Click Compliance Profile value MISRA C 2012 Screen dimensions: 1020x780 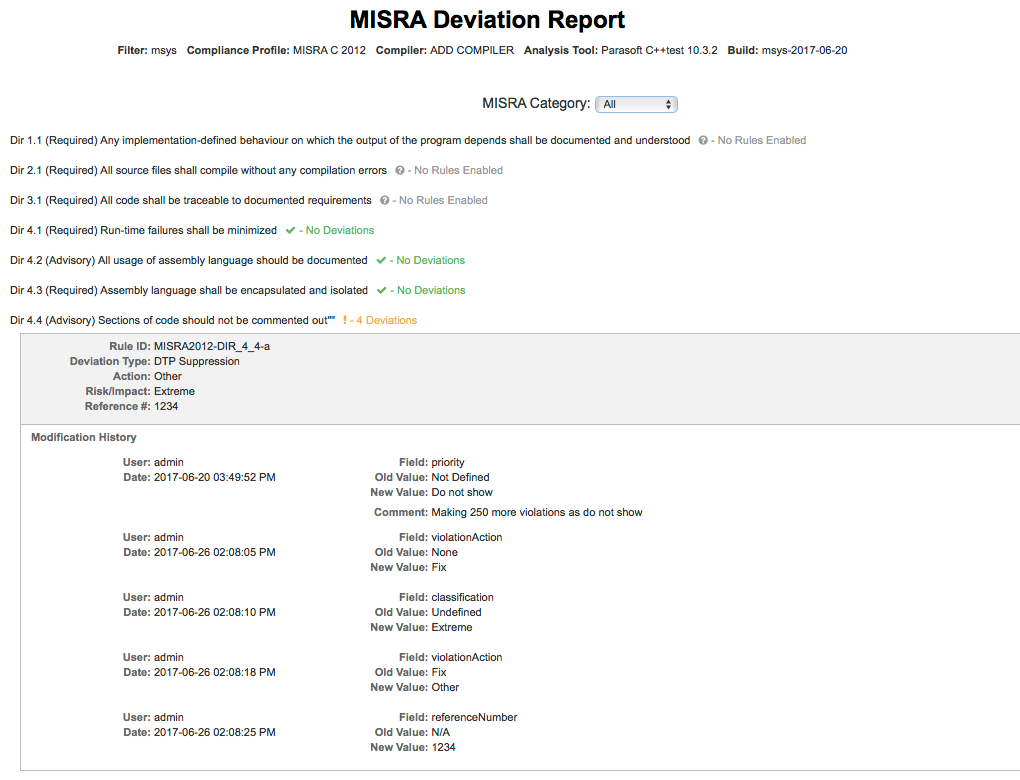(x=329, y=50)
